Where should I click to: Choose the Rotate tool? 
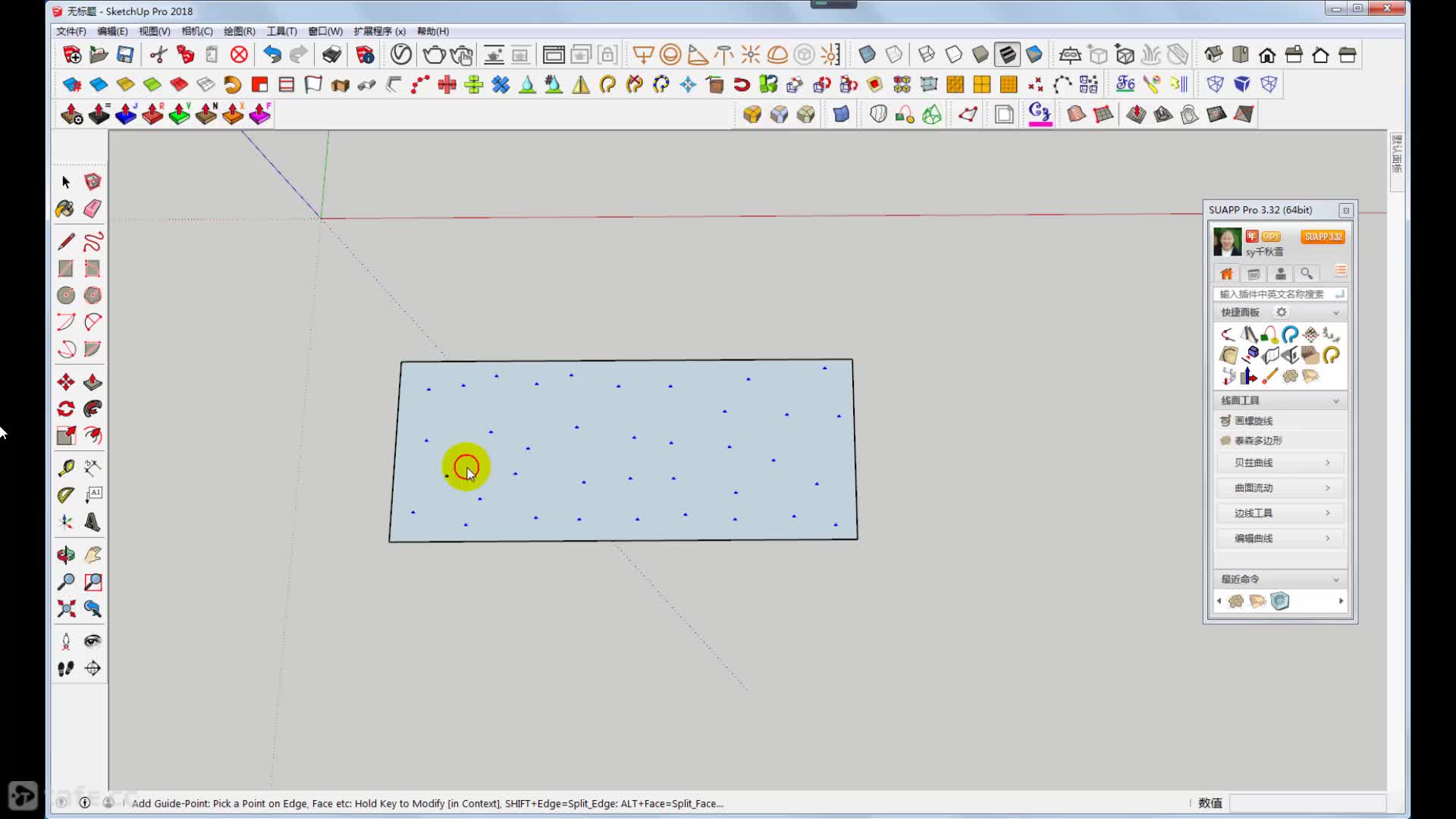click(66, 409)
